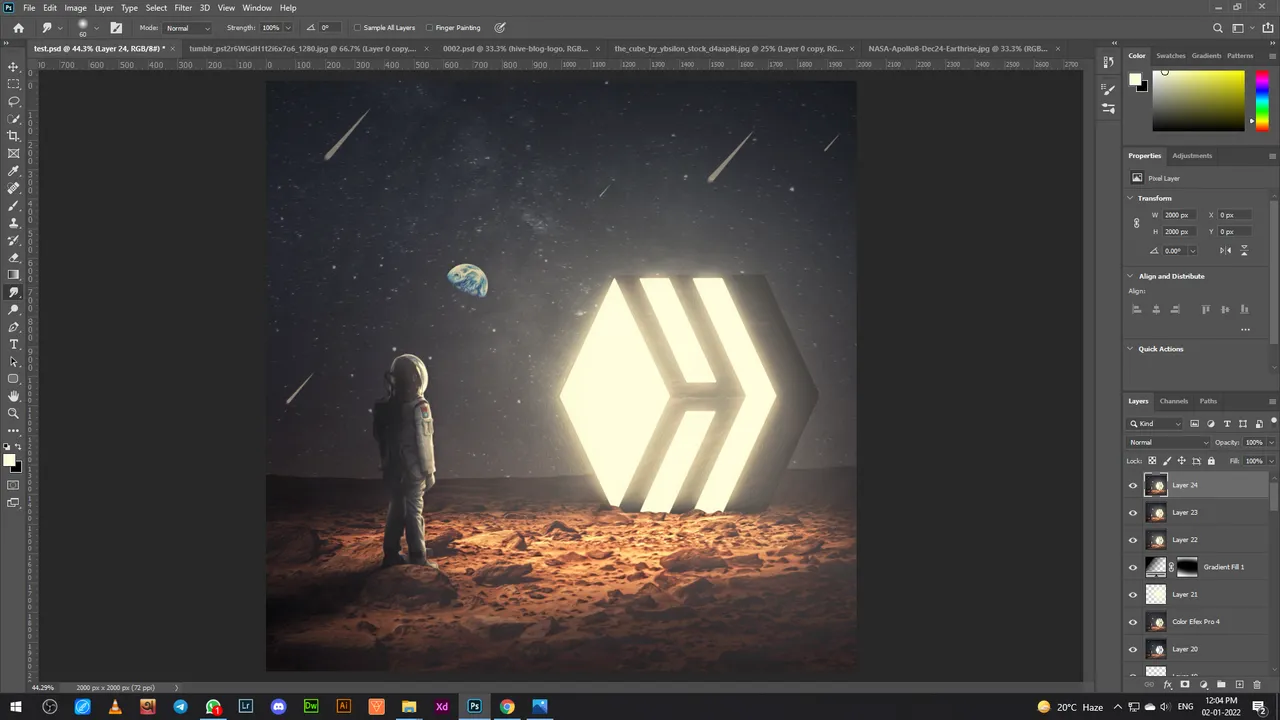Open the Mode dropdown showing Normal
The image size is (1280, 720).
pyautogui.click(x=187, y=28)
